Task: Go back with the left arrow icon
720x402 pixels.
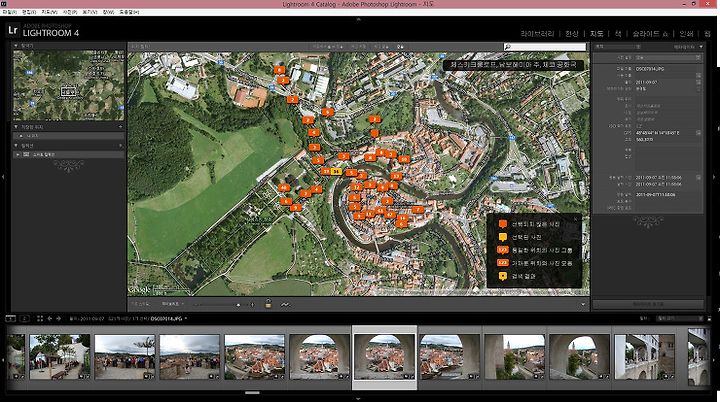Action: tap(50, 318)
